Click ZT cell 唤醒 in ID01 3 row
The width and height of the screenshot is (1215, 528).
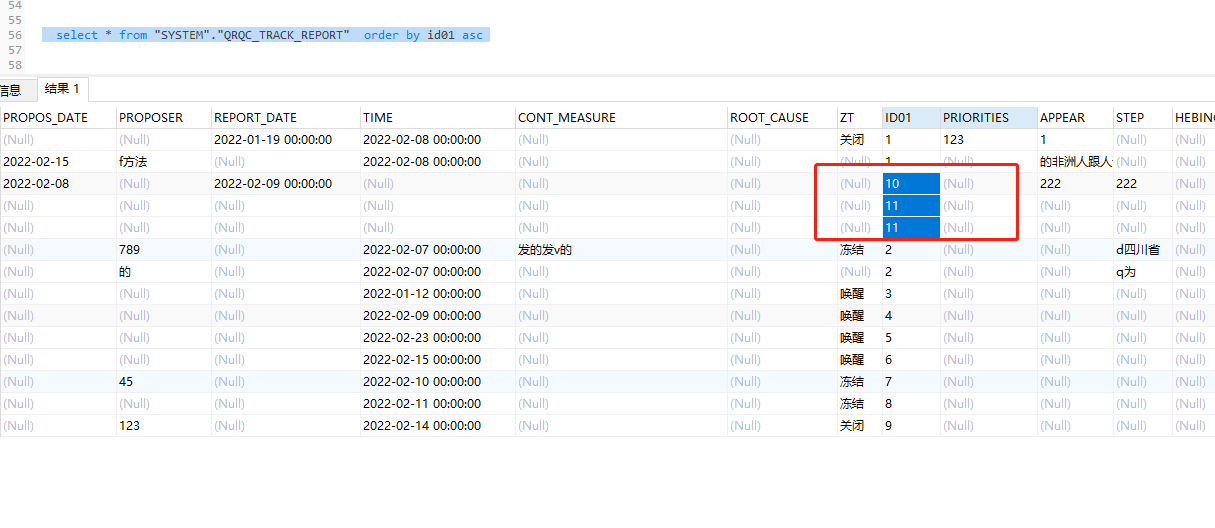[859, 293]
